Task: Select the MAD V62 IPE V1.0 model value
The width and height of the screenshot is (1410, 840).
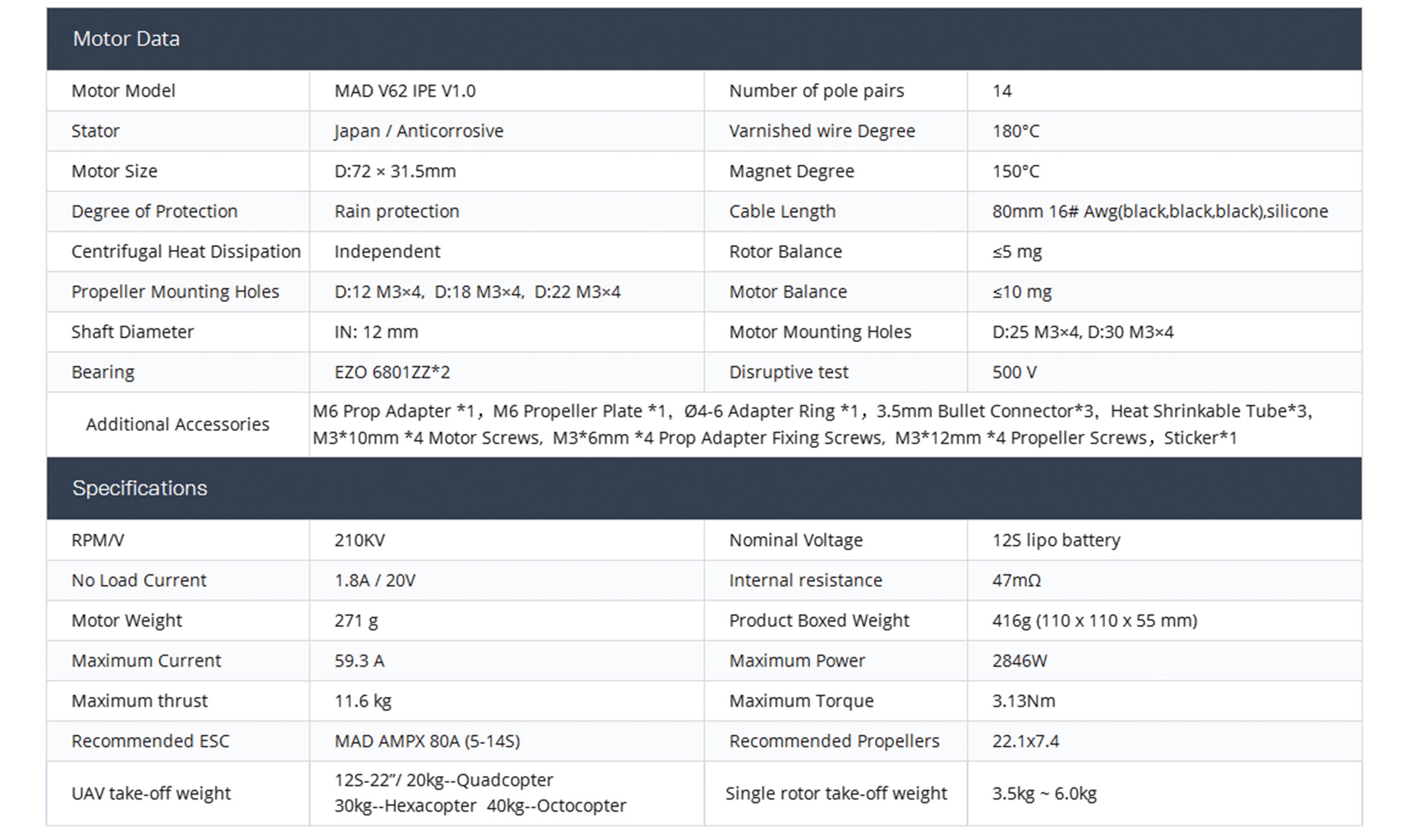Action: (x=405, y=91)
